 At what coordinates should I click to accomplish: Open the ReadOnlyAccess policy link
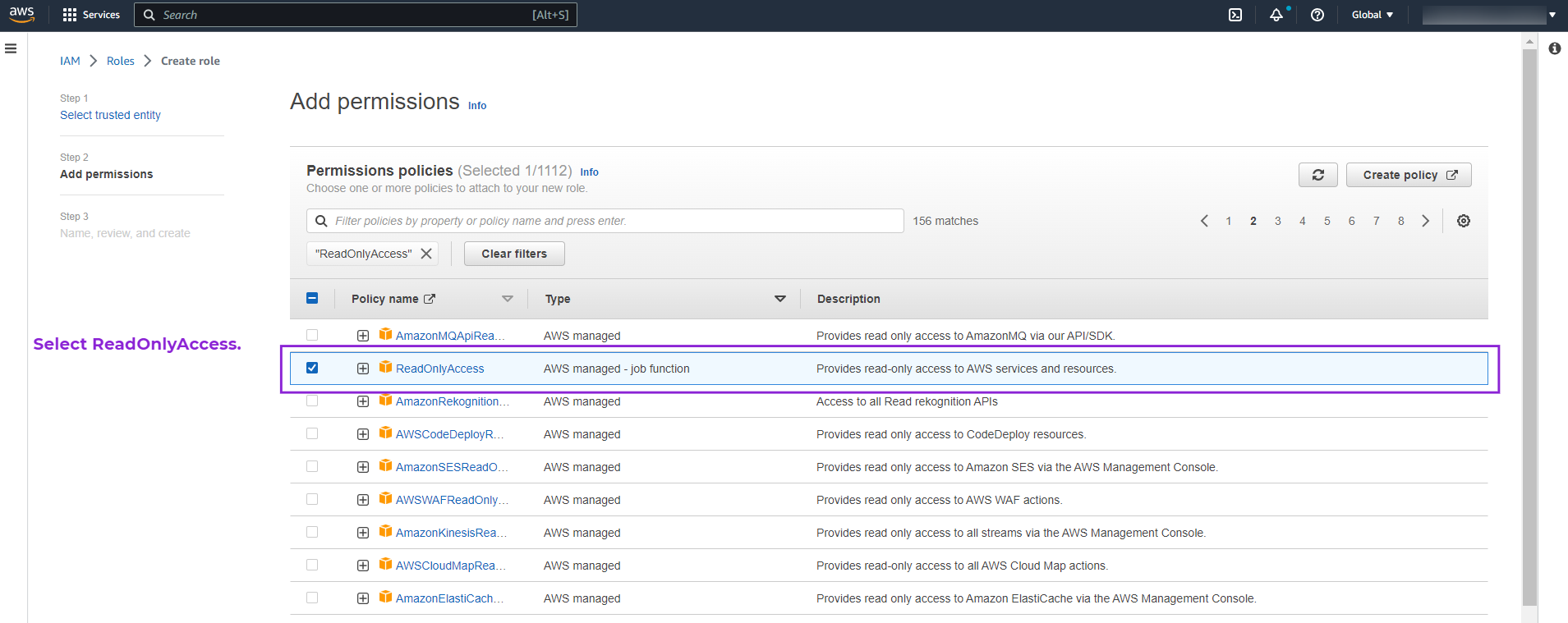[x=440, y=369]
